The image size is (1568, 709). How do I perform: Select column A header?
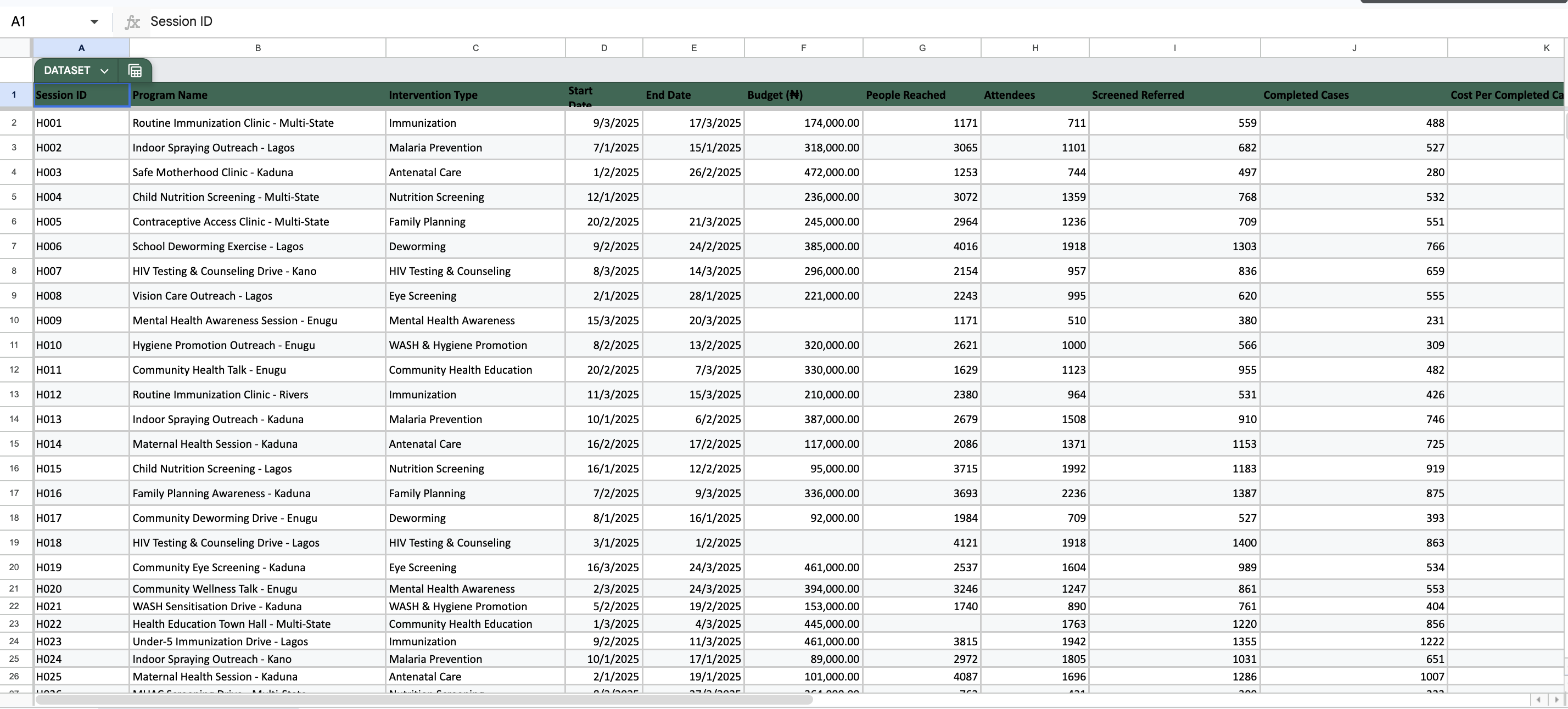[x=82, y=48]
